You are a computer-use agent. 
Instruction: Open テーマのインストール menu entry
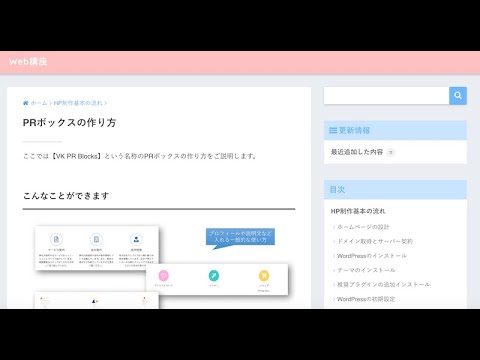(x=366, y=270)
